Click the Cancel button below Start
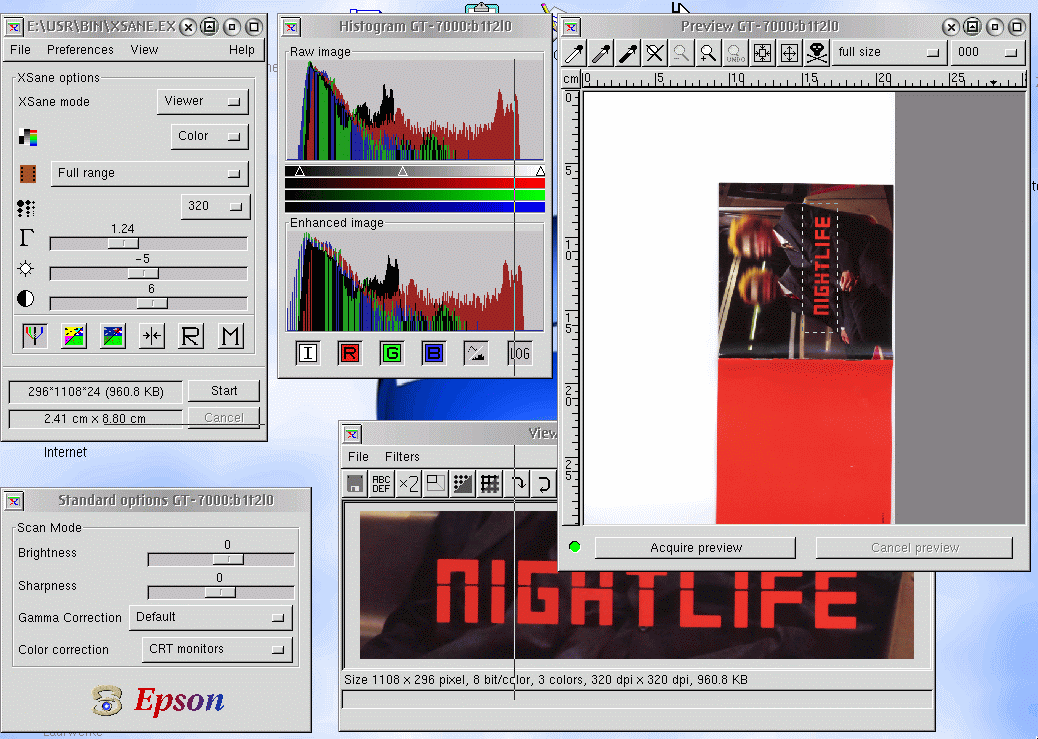 (x=224, y=418)
